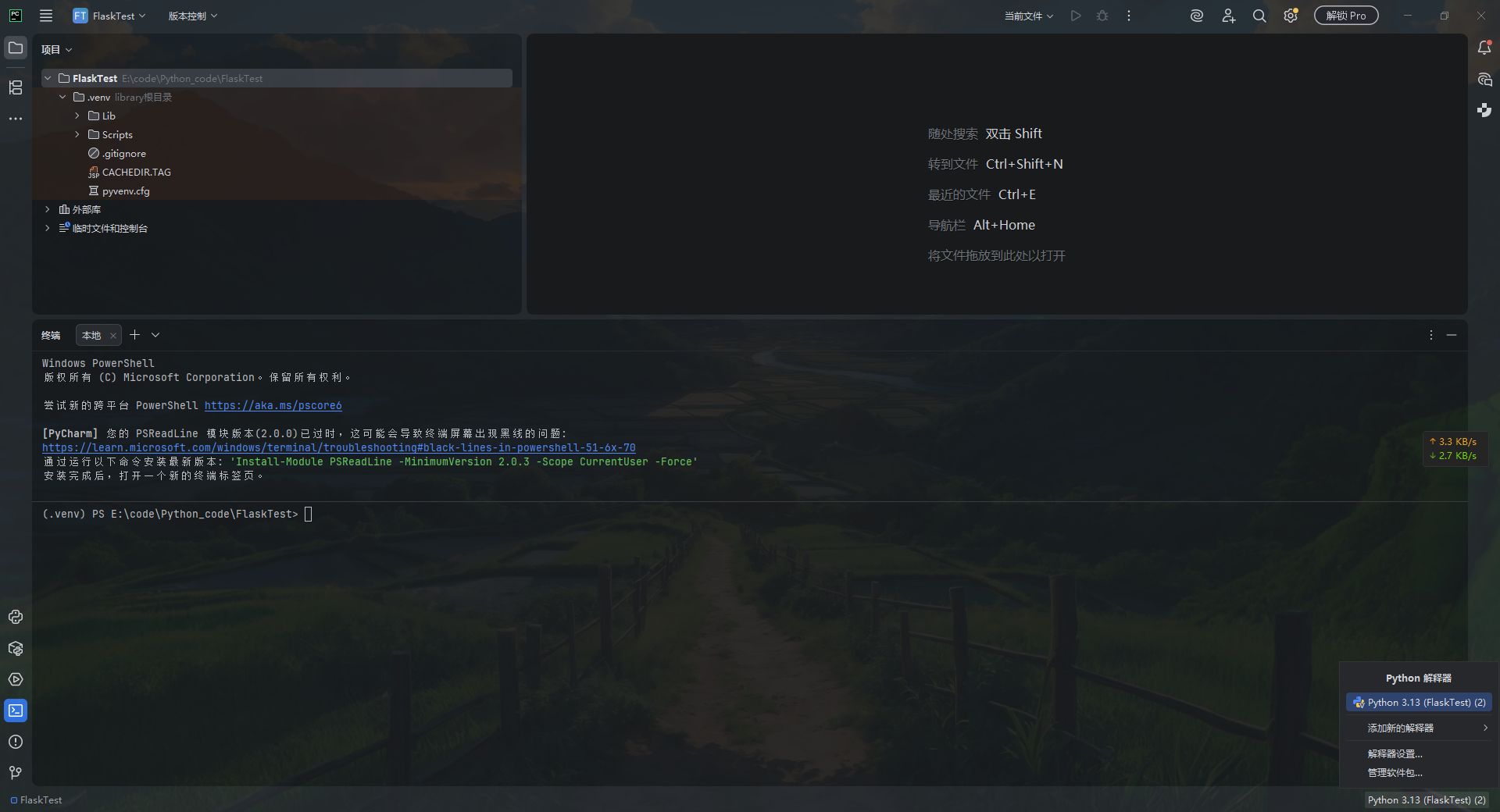The width and height of the screenshot is (1500, 812).
Task: Open the 项目 view dropdown
Action: (x=57, y=50)
